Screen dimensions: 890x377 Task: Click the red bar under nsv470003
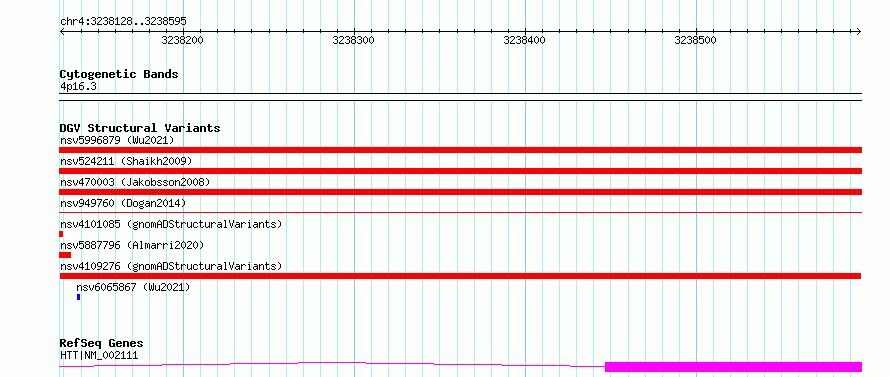click(x=460, y=192)
